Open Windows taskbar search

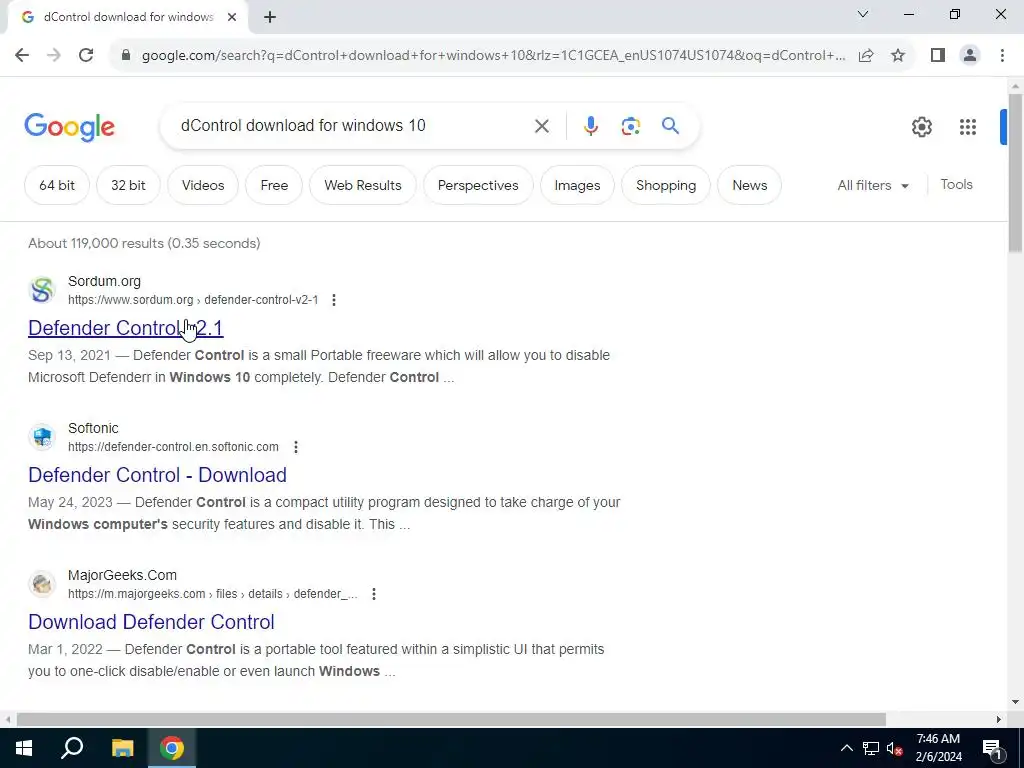[x=72, y=748]
